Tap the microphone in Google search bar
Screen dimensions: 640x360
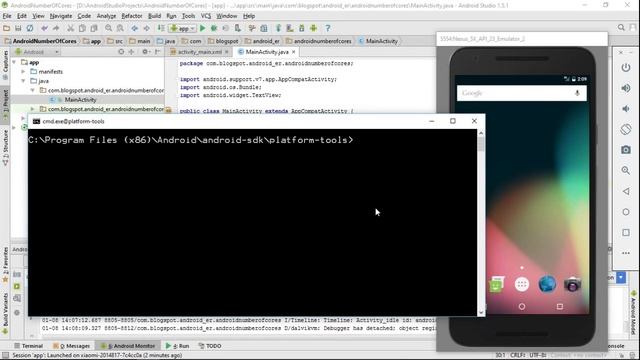(577, 93)
